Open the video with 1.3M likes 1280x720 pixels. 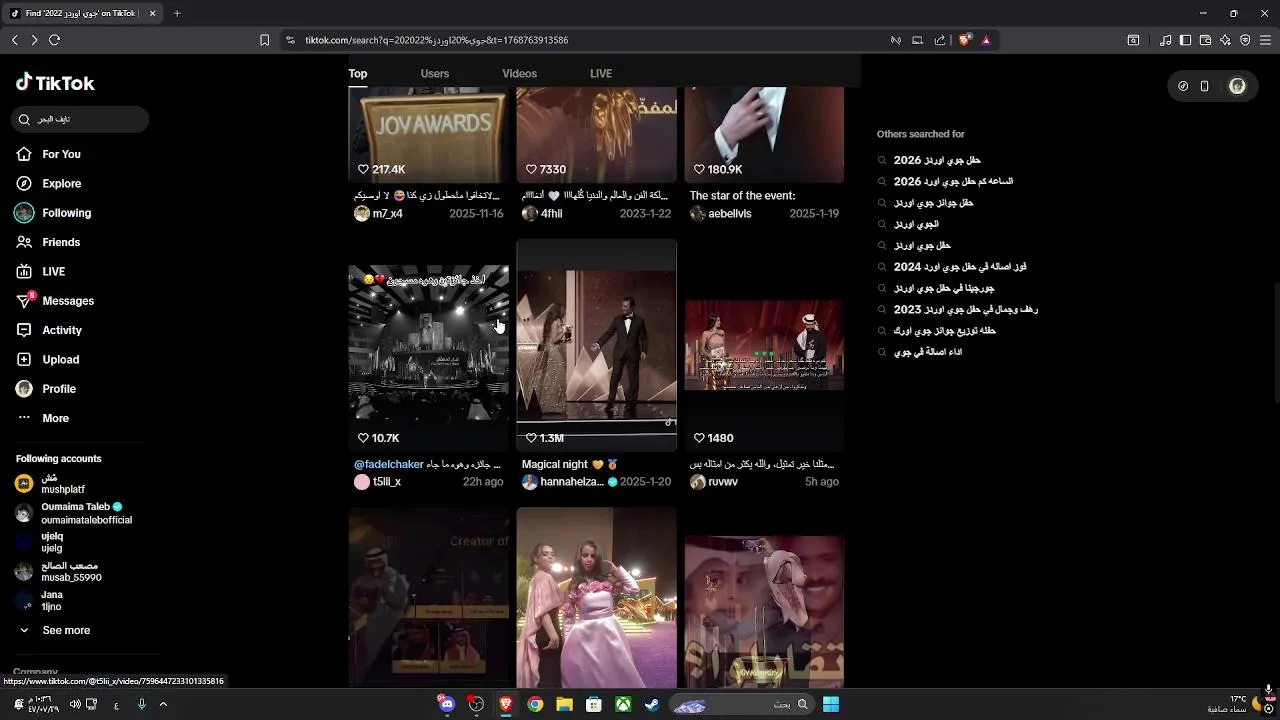tap(596, 345)
